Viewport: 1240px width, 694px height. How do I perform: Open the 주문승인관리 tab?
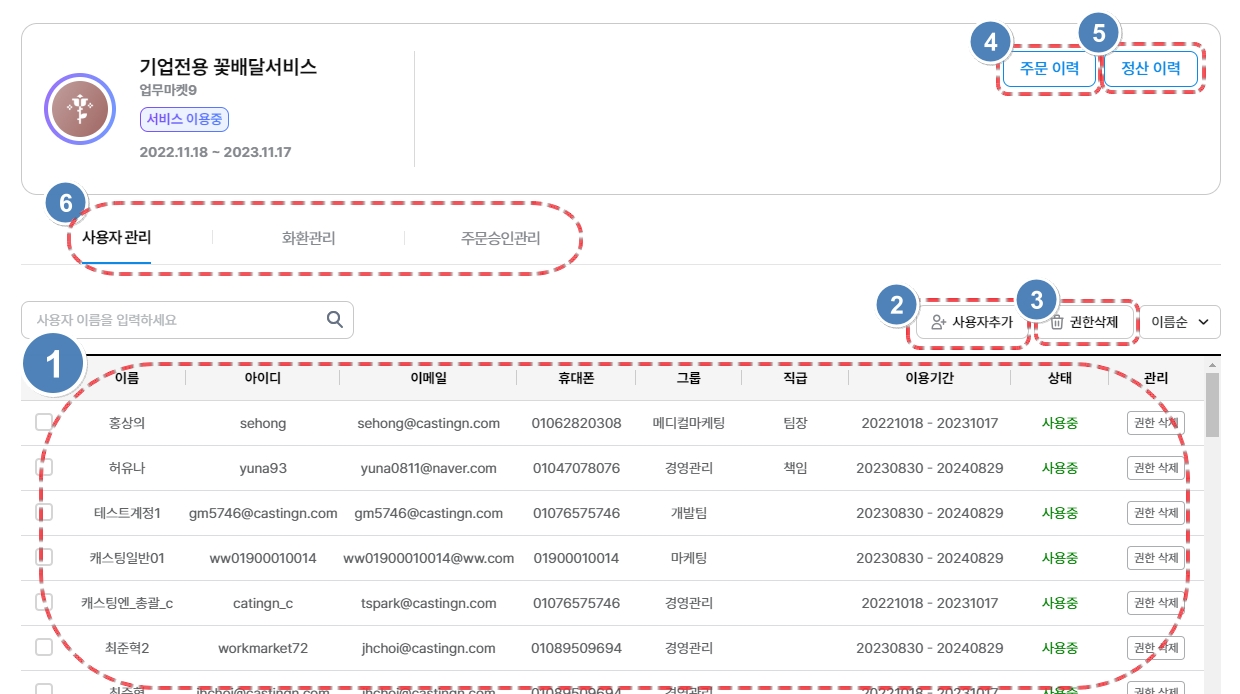500,239
